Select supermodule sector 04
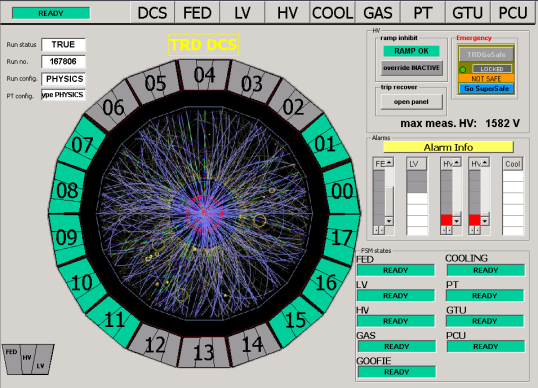 tap(205, 75)
